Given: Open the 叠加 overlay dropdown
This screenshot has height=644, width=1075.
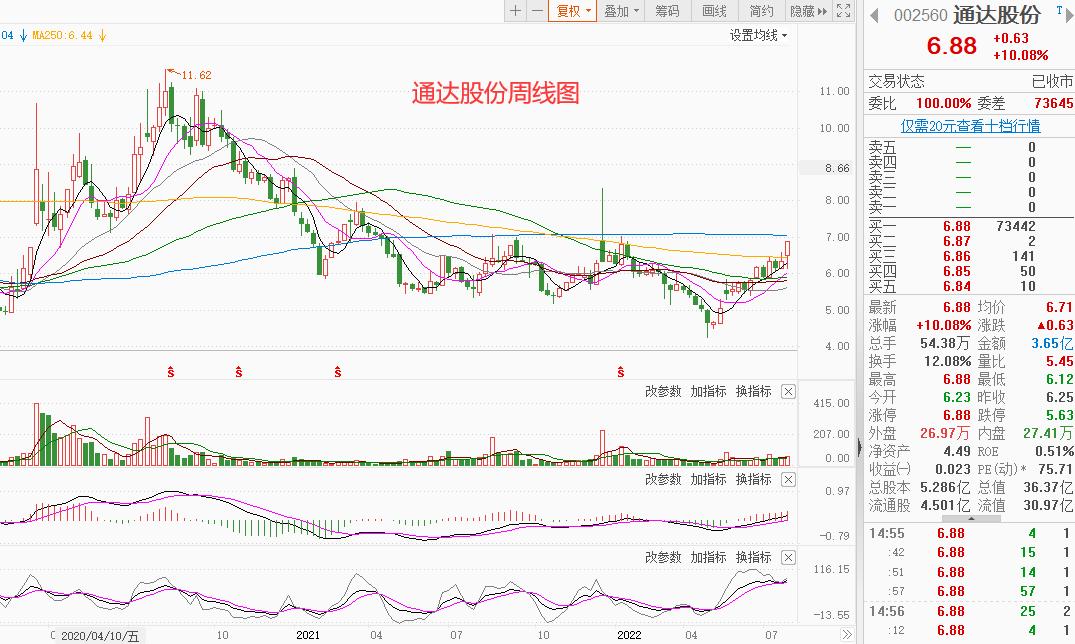Looking at the screenshot, I should tap(621, 10).
